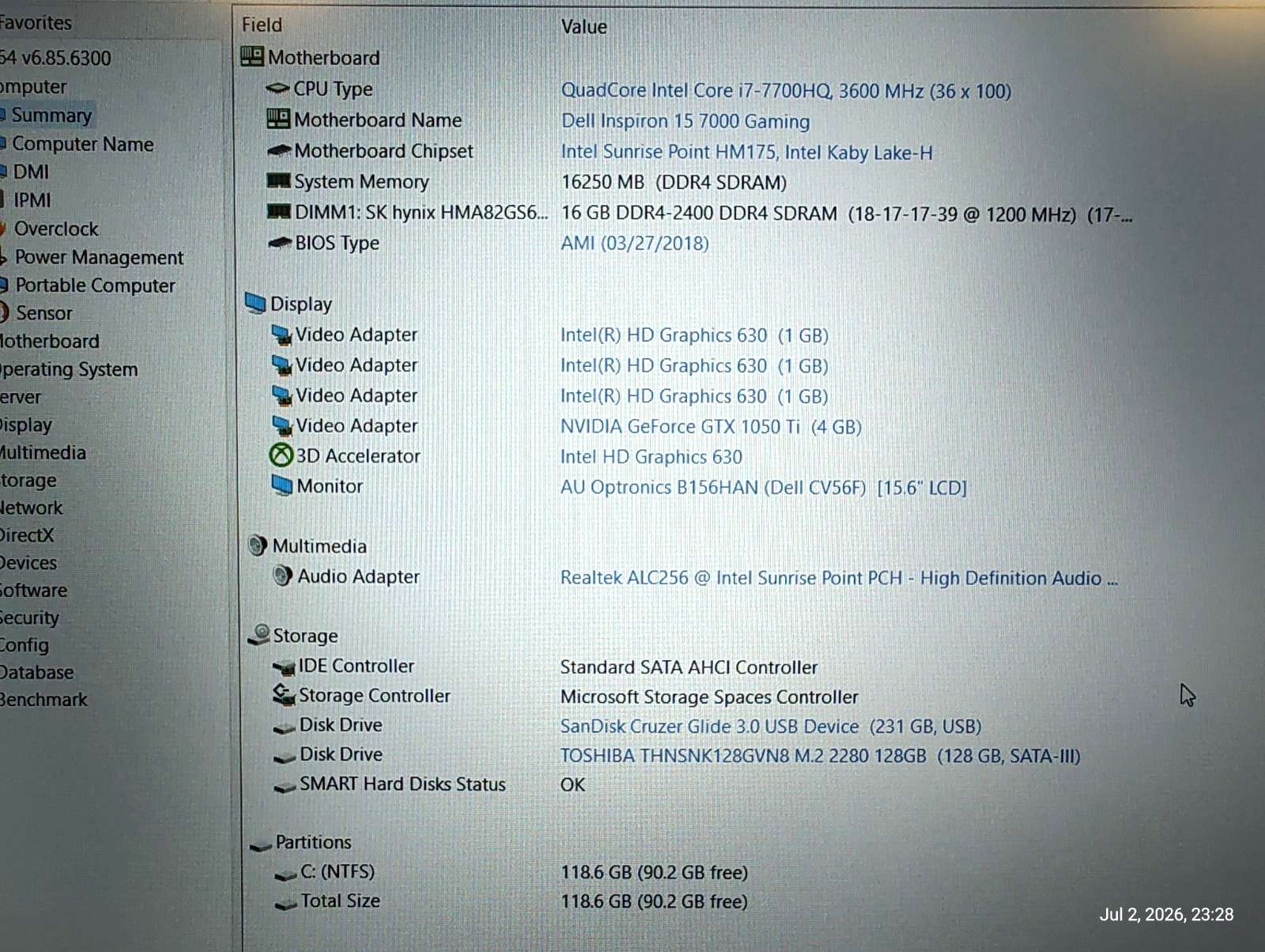Open the Intel HD Graphics 630 accelerator link
The width and height of the screenshot is (1265, 952).
point(651,457)
